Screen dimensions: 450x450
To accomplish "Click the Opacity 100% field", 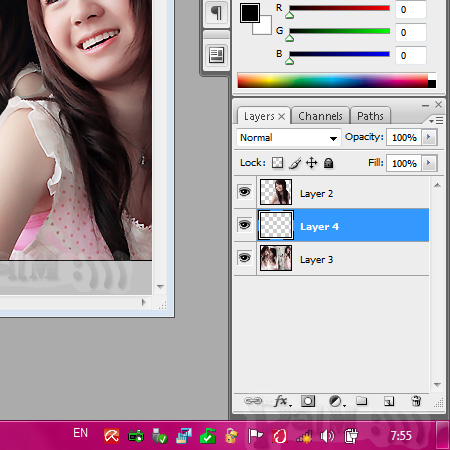I will (404, 137).
